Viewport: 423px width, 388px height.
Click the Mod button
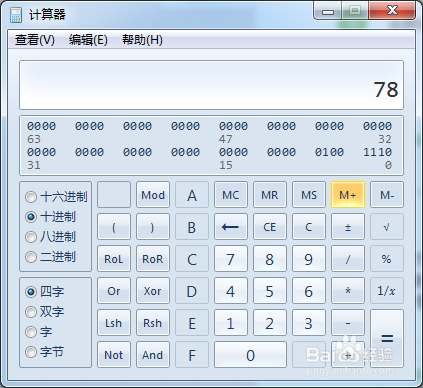[153, 195]
